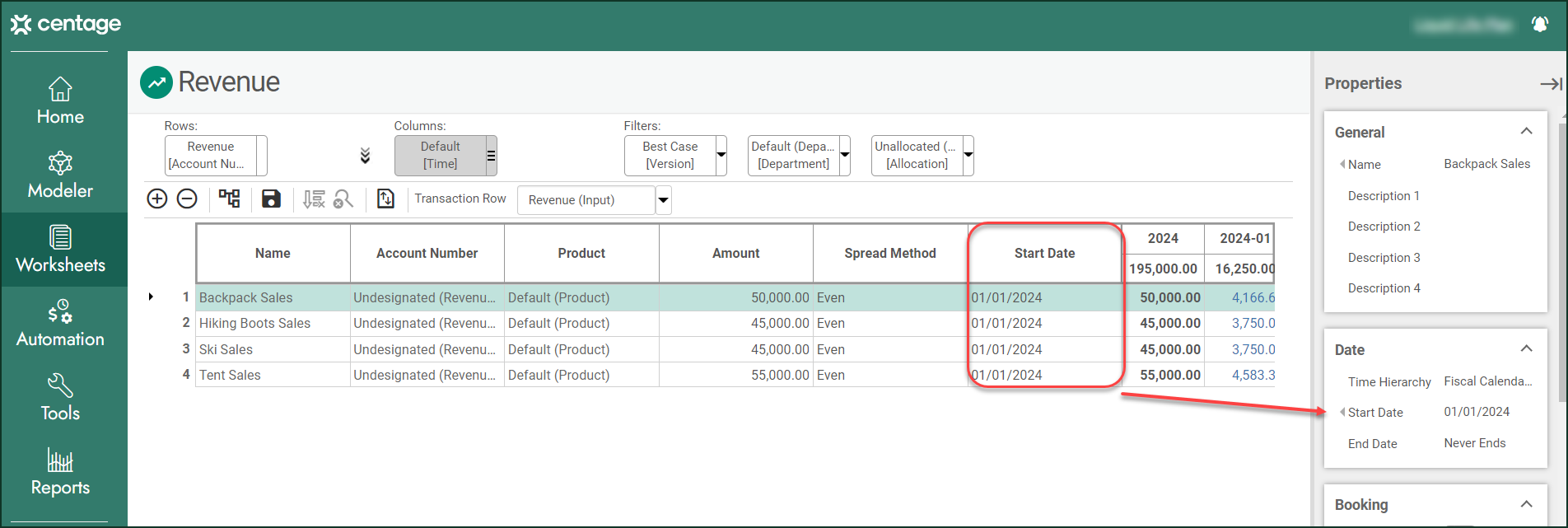Select the Ski Sales name cell
The width and height of the screenshot is (1568, 528).
(273, 350)
